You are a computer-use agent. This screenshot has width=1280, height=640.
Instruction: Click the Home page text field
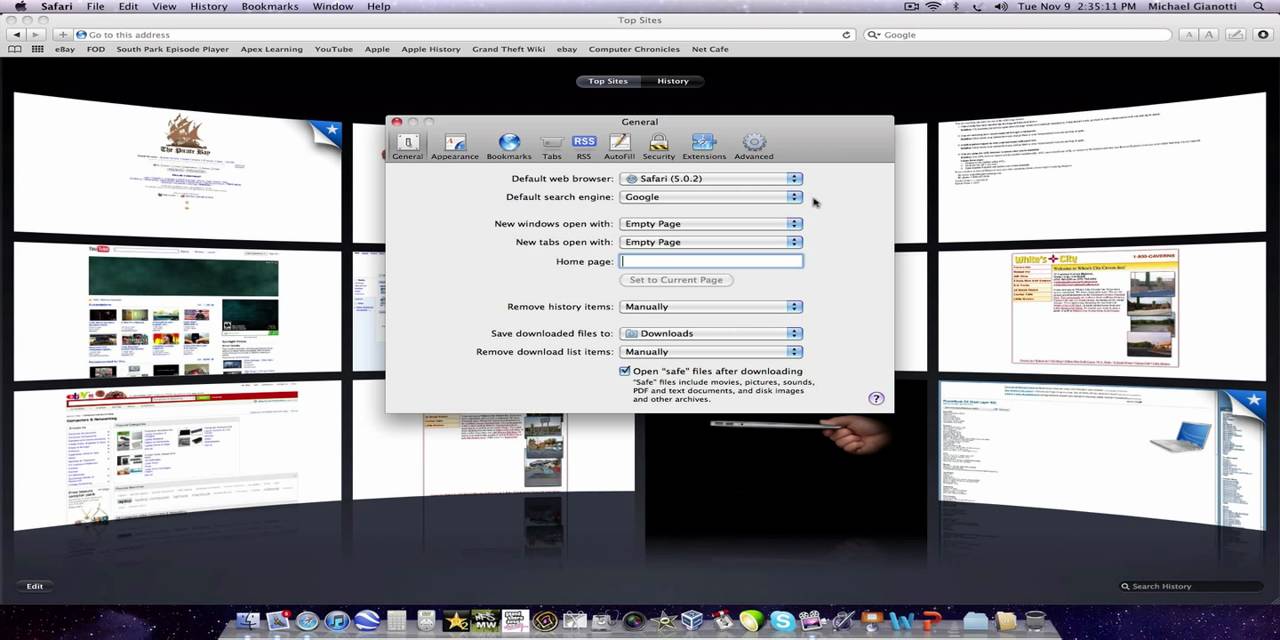click(711, 261)
